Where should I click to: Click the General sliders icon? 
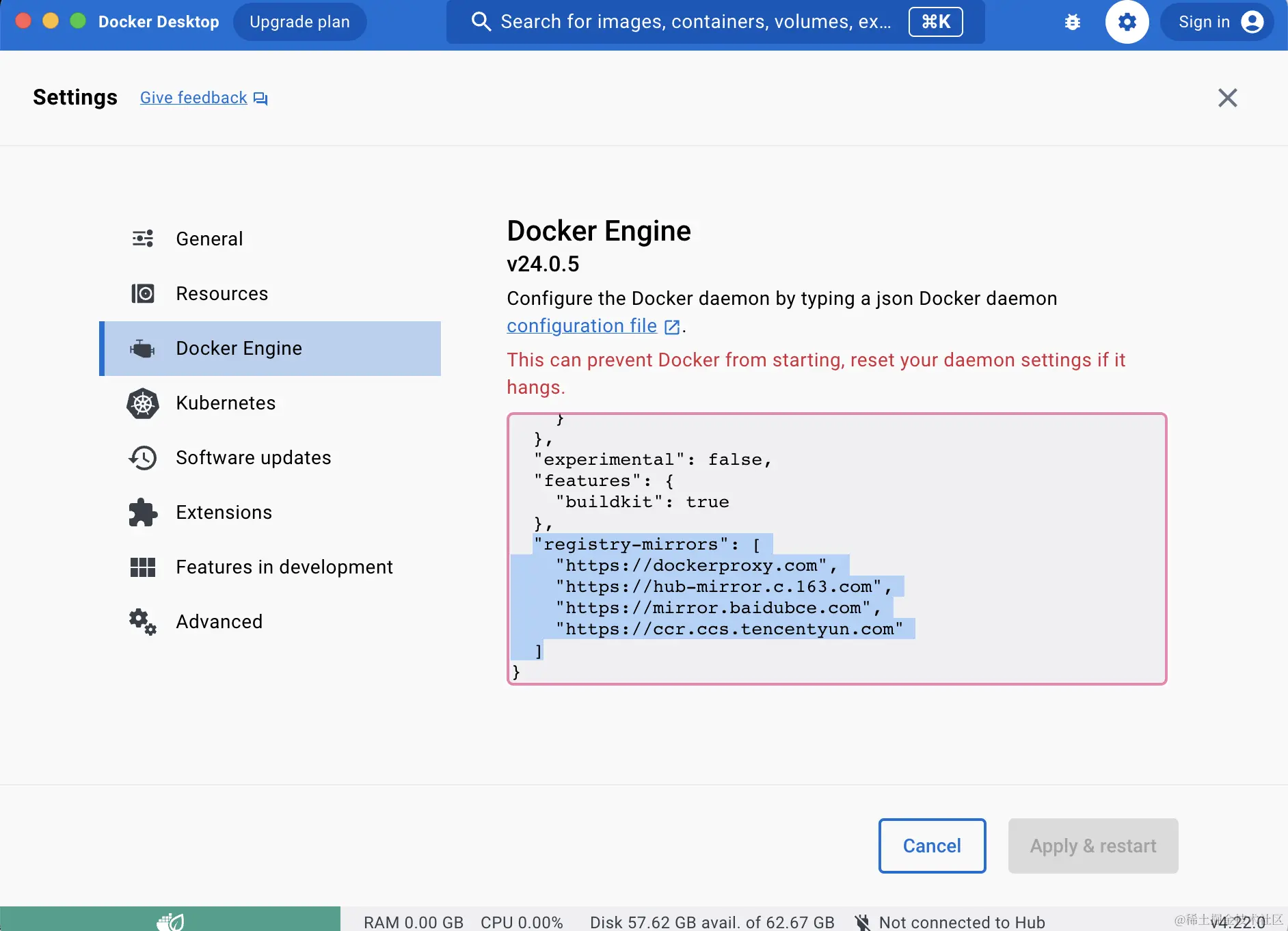tap(143, 239)
